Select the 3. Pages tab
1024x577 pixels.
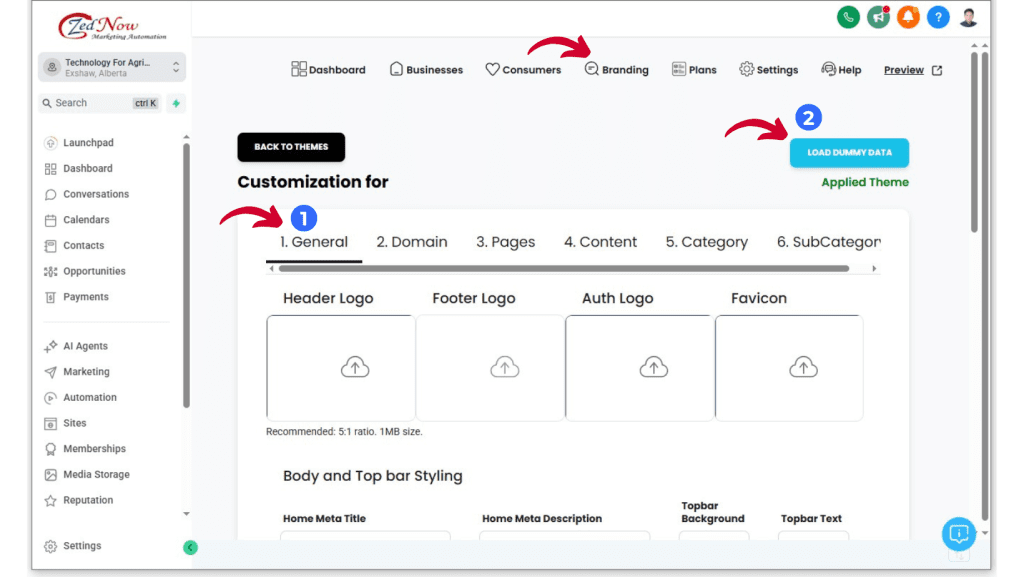[x=505, y=241]
